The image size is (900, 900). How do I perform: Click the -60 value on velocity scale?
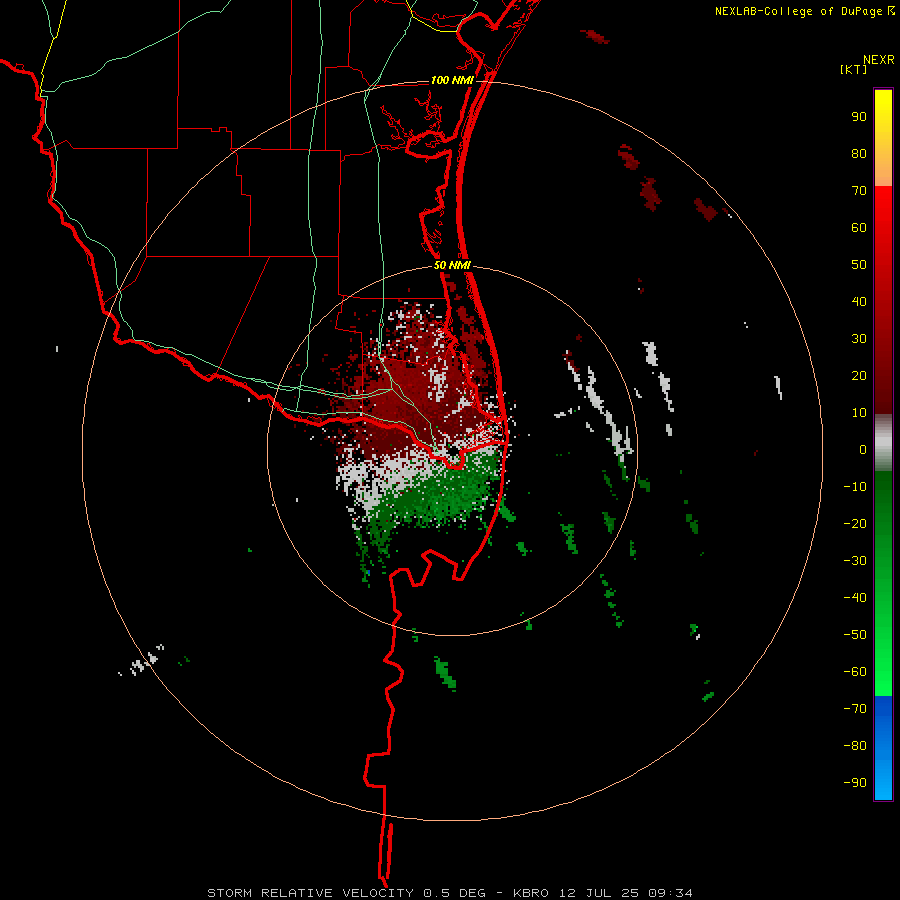855,672
